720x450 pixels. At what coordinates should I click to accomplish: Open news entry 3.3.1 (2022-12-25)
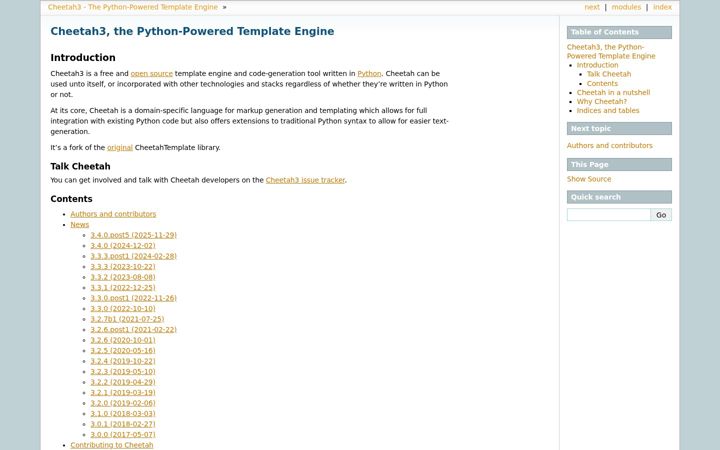click(x=123, y=287)
